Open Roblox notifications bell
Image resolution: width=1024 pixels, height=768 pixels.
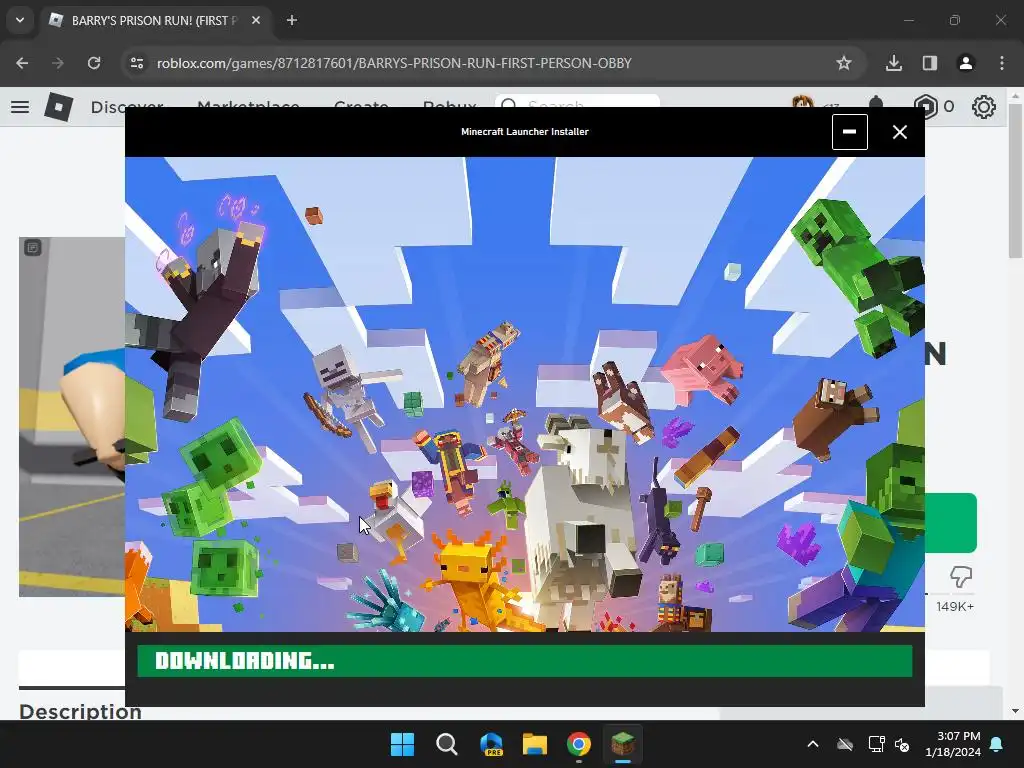[876, 103]
